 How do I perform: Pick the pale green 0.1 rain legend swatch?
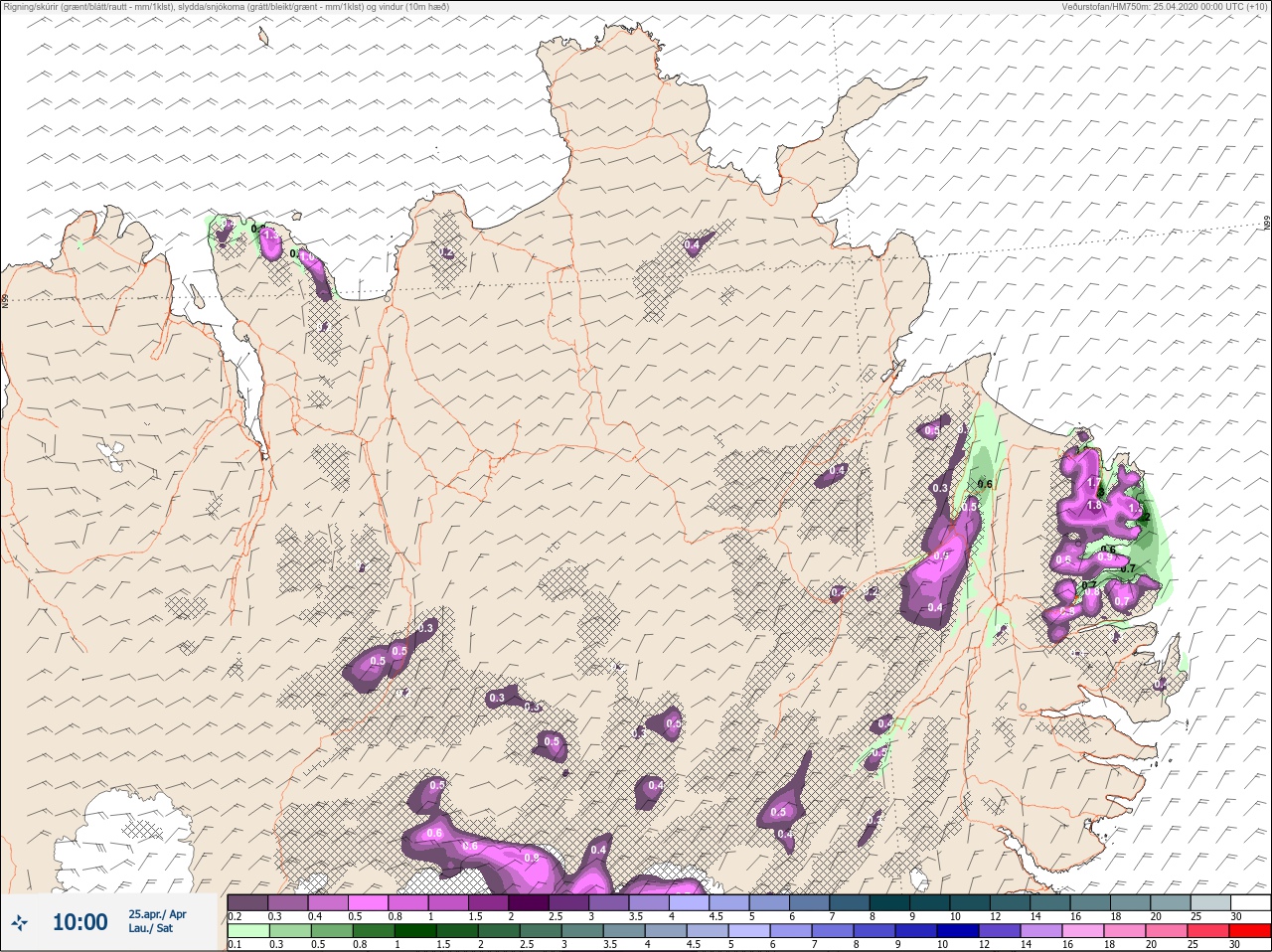248,933
